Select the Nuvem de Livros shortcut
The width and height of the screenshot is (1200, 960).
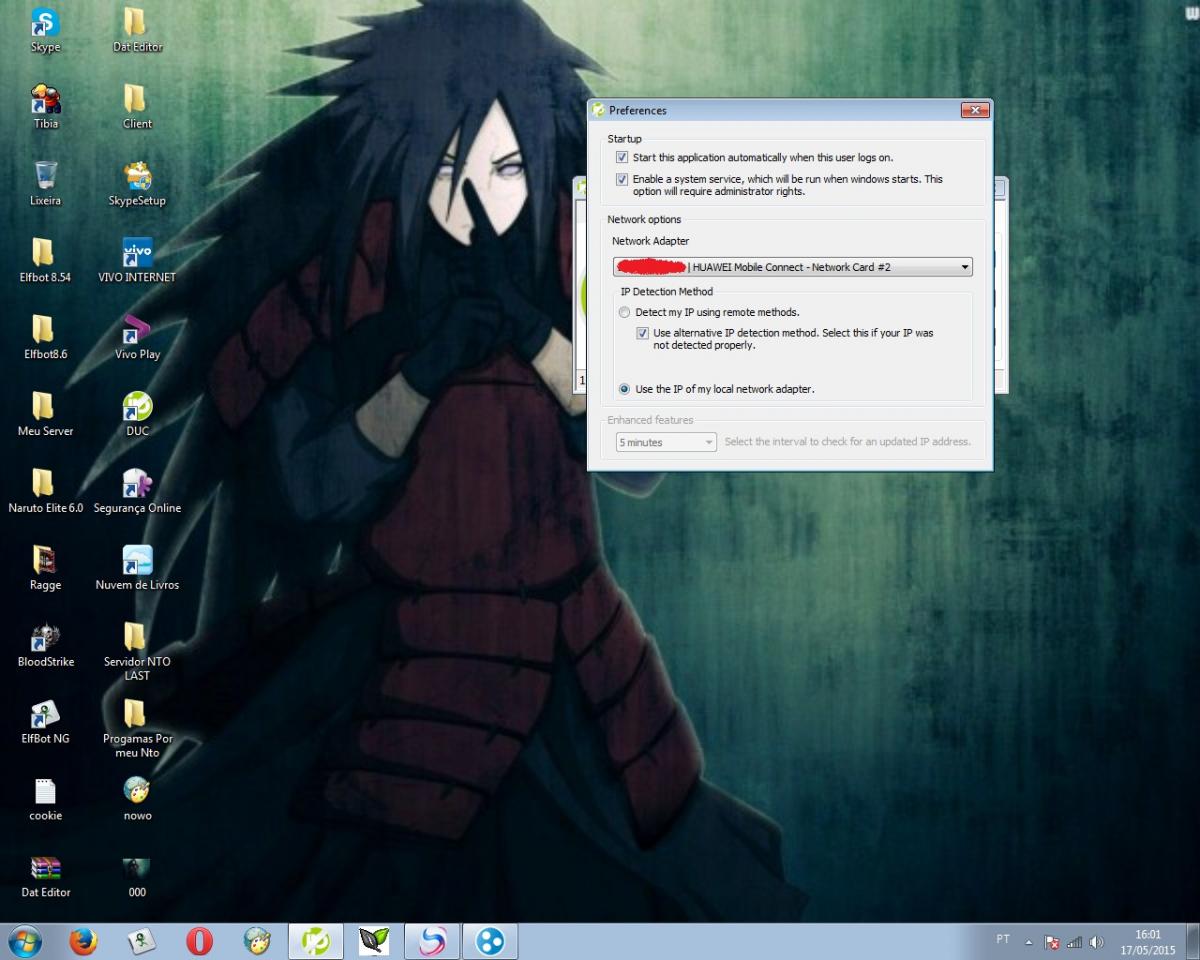(137, 569)
